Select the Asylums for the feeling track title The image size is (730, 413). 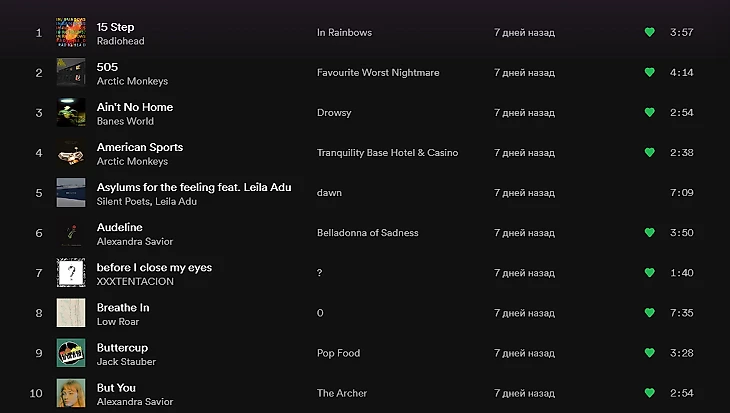(193, 187)
